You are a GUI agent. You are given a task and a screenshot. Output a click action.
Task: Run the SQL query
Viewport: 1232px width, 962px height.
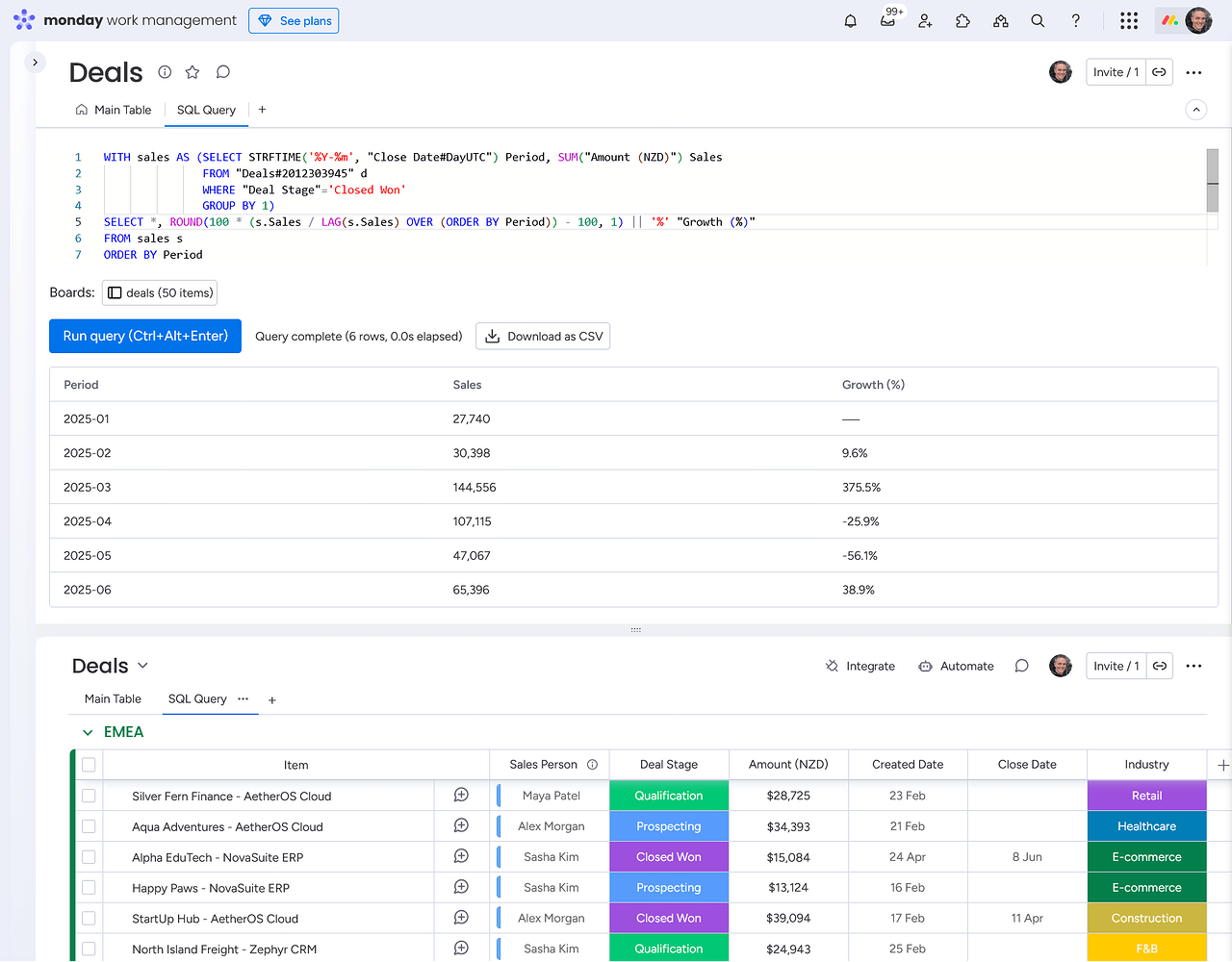click(x=144, y=336)
